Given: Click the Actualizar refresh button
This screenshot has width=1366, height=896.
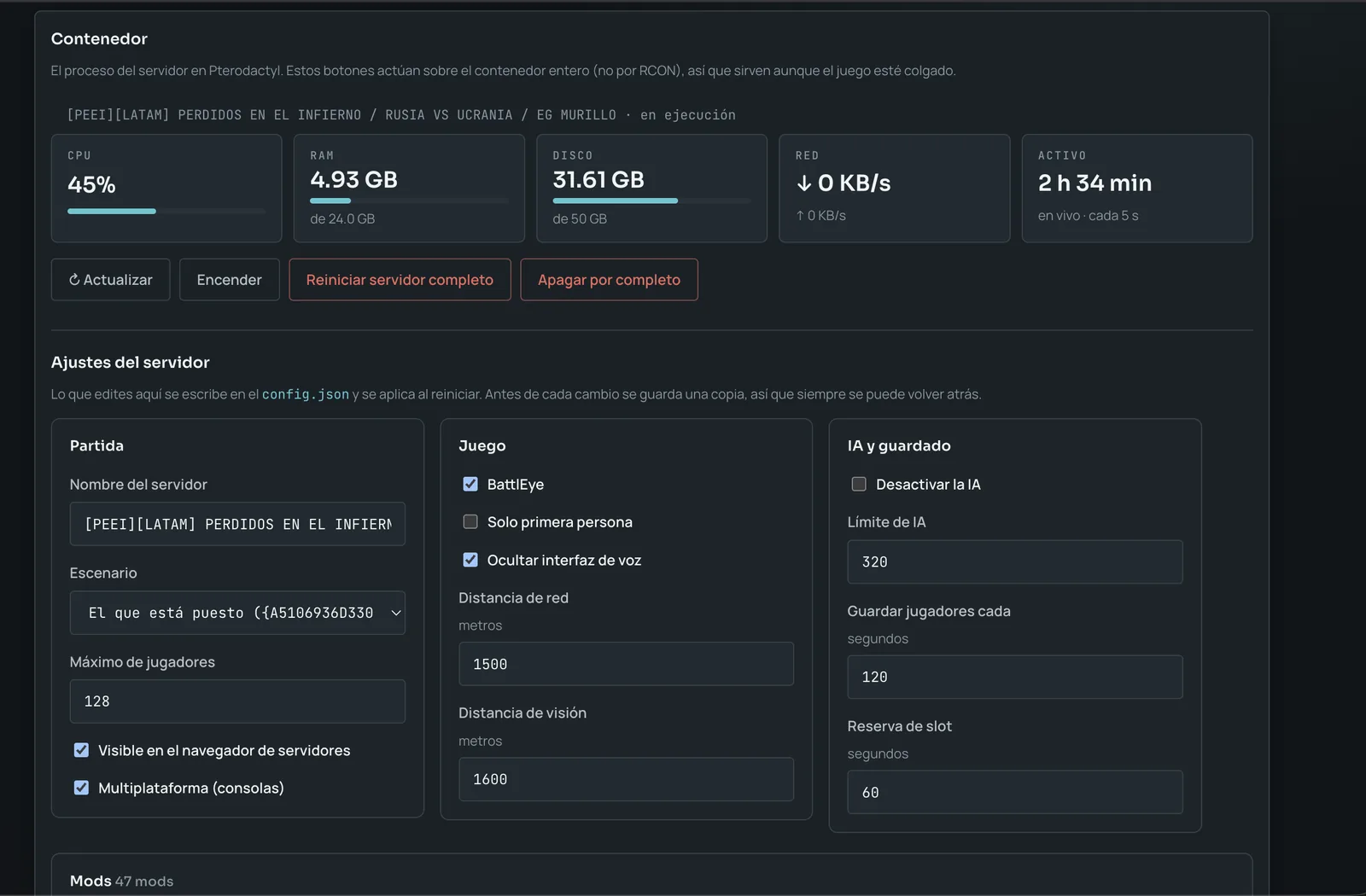Looking at the screenshot, I should tap(110, 280).
